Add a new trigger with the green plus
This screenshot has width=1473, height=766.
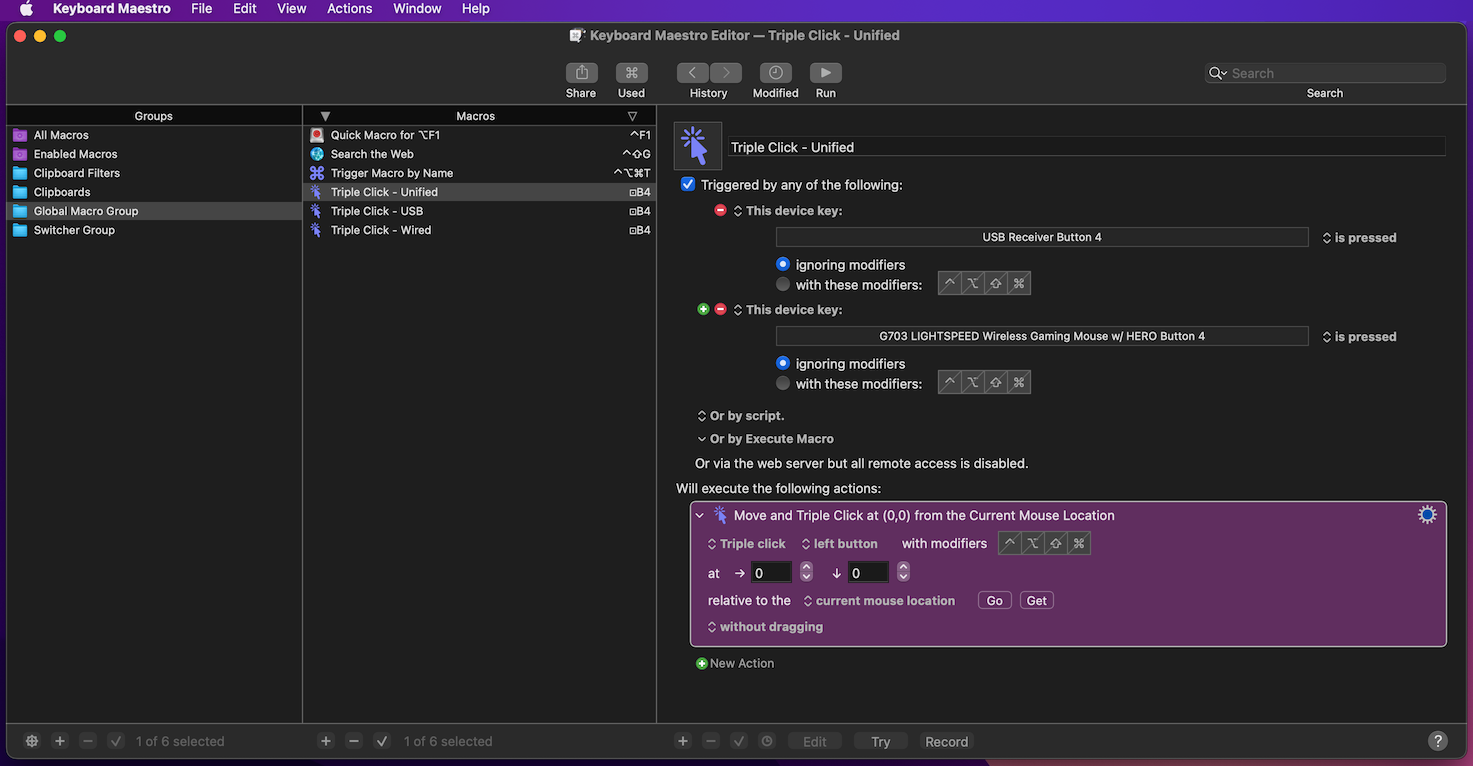[703, 310]
